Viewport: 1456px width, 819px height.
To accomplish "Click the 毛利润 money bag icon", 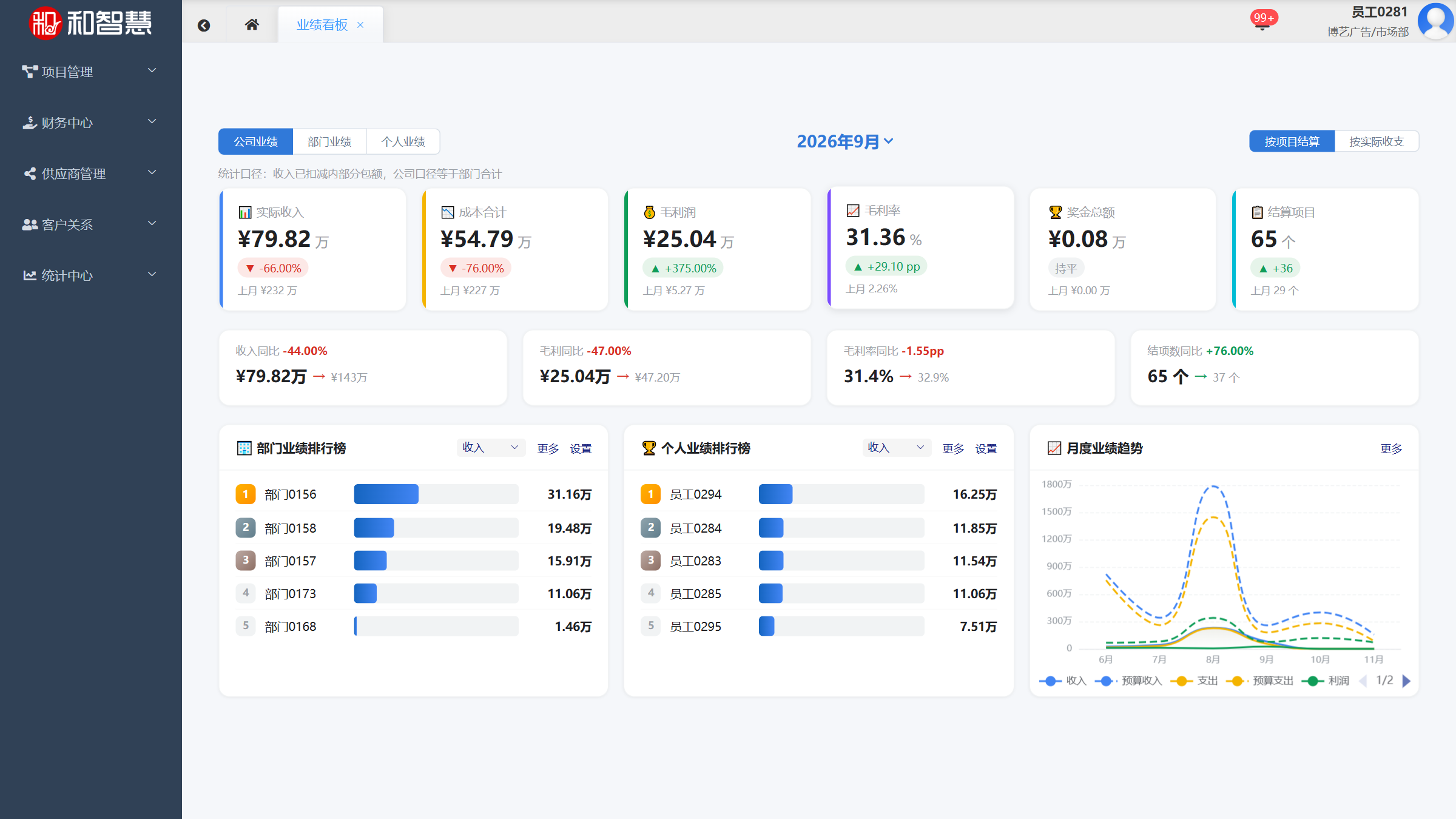I will [650, 212].
